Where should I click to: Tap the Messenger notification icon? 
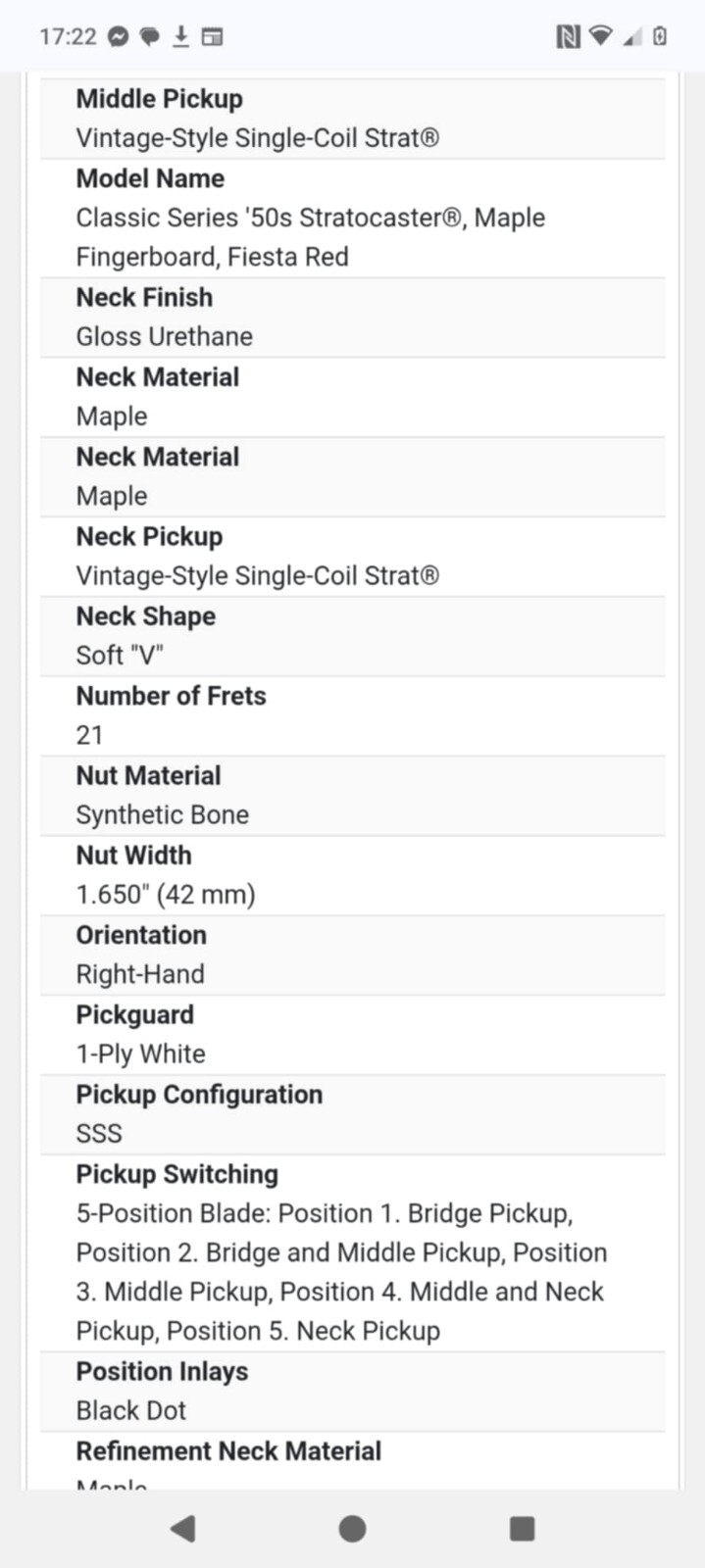(118, 37)
